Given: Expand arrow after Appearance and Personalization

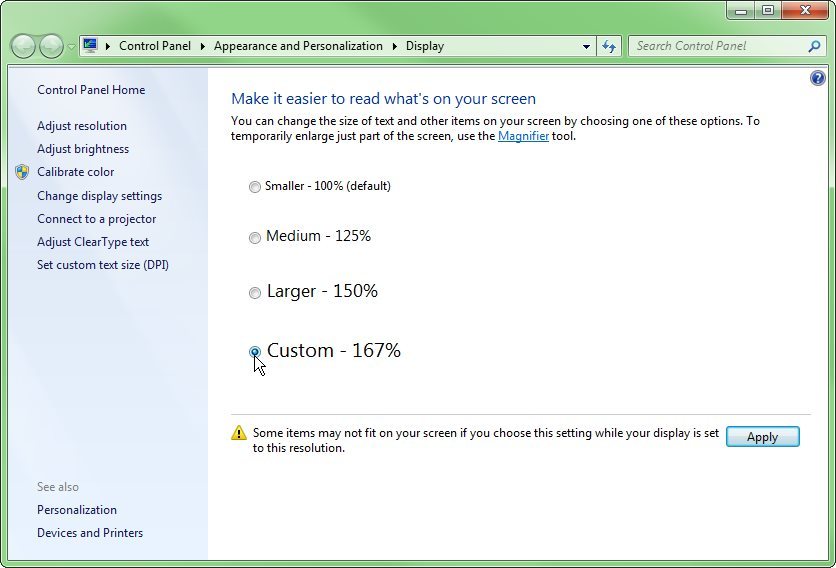Looking at the screenshot, I should 395,46.
